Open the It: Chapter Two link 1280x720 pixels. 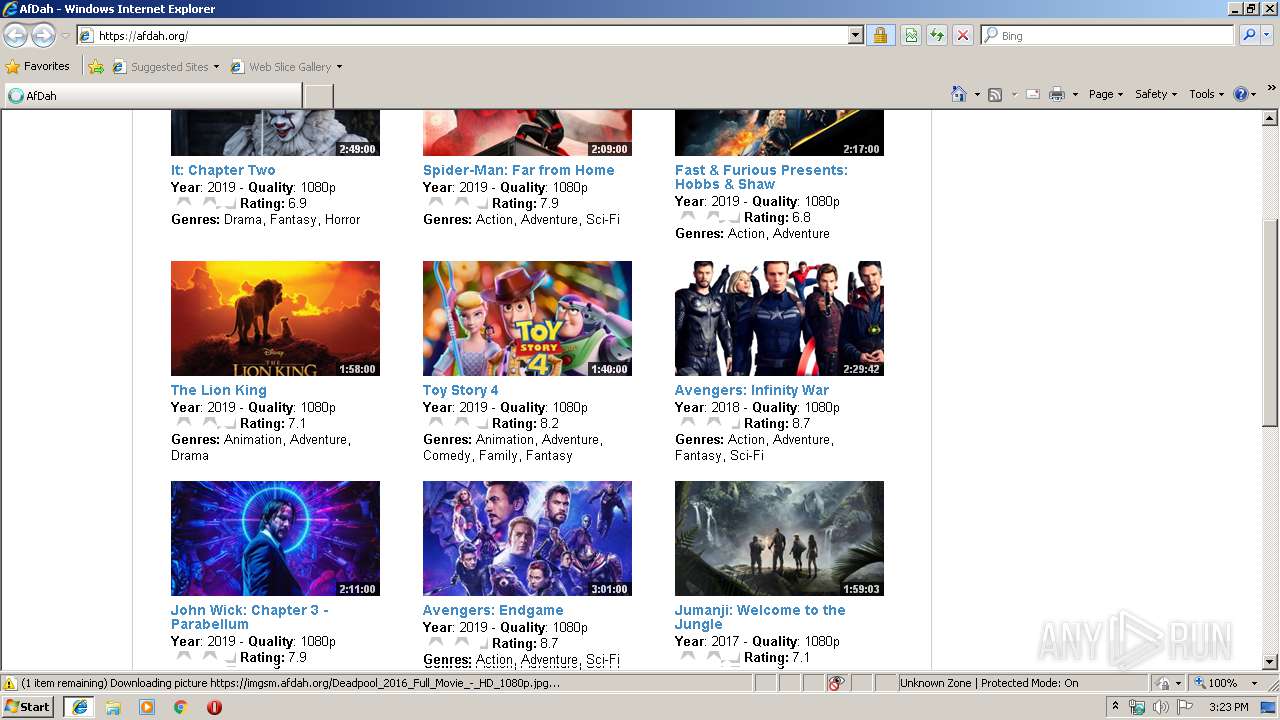(x=223, y=170)
